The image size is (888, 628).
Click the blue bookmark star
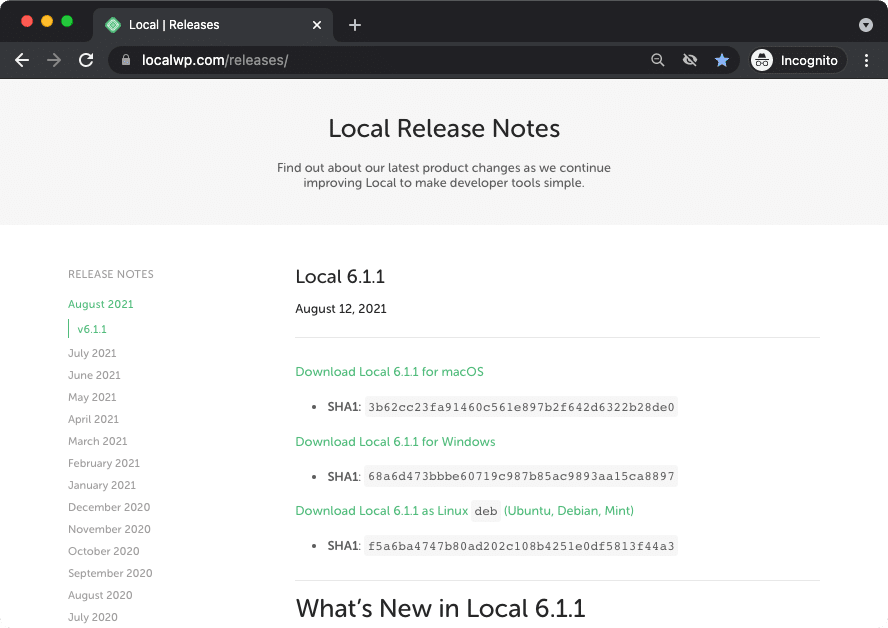click(722, 60)
